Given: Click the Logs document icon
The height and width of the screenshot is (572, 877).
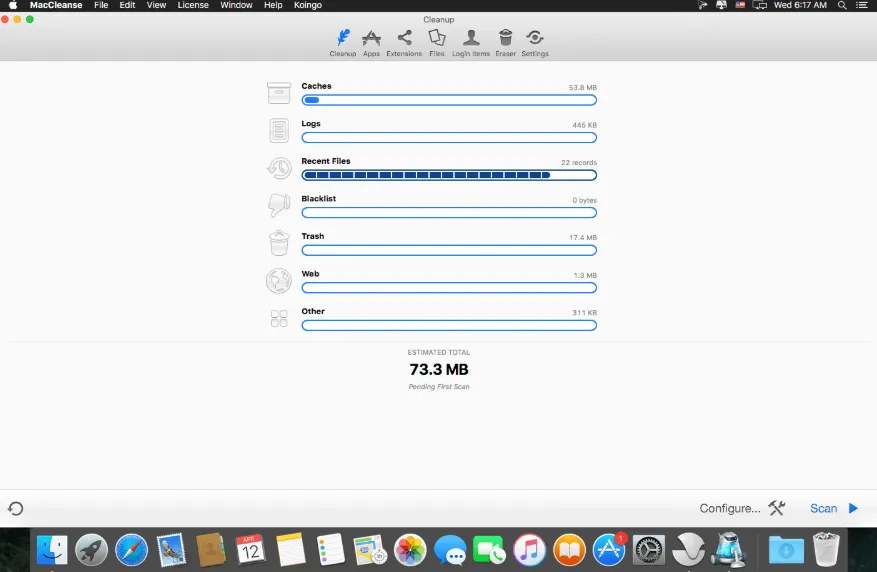Looking at the screenshot, I should tap(279, 130).
